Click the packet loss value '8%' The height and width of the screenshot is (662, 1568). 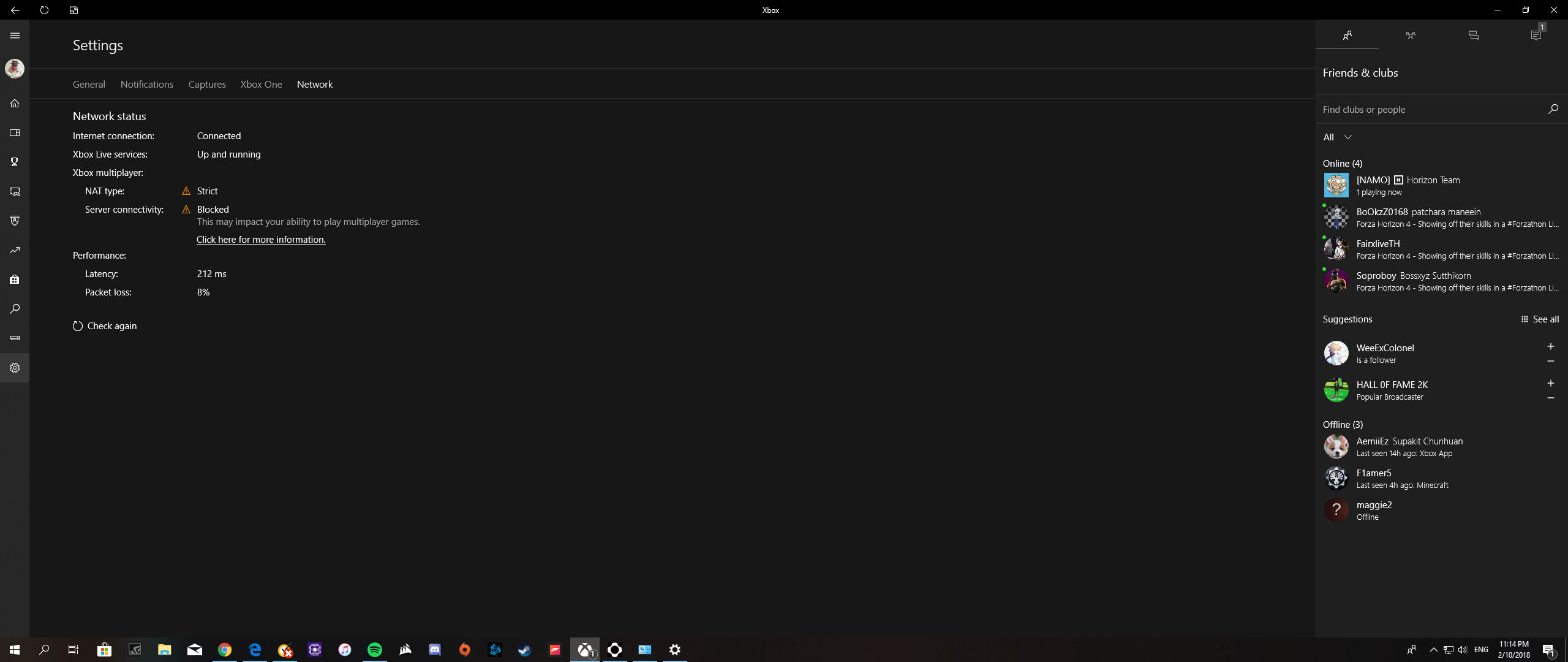(203, 292)
